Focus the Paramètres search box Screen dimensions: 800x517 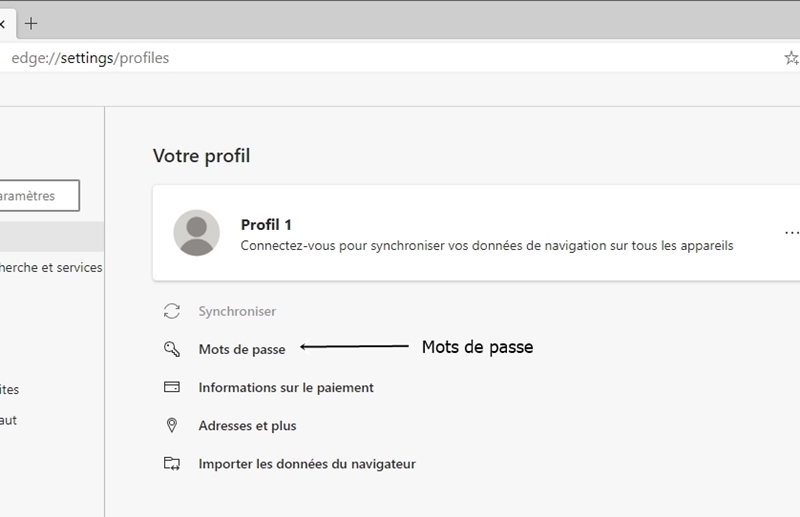[39, 195]
